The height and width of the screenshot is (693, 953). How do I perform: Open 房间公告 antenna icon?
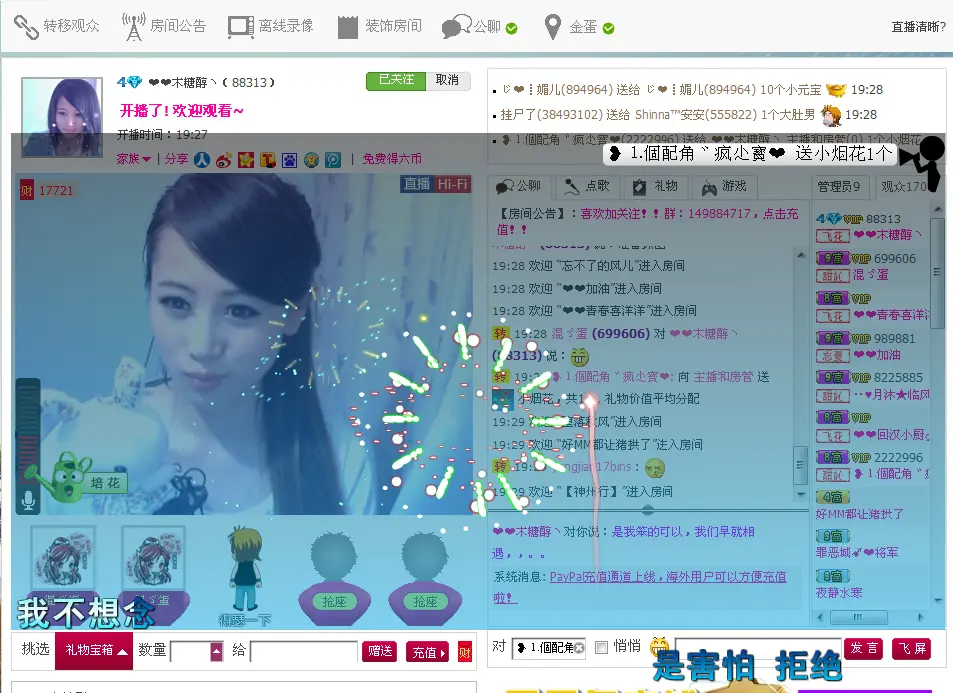134,27
